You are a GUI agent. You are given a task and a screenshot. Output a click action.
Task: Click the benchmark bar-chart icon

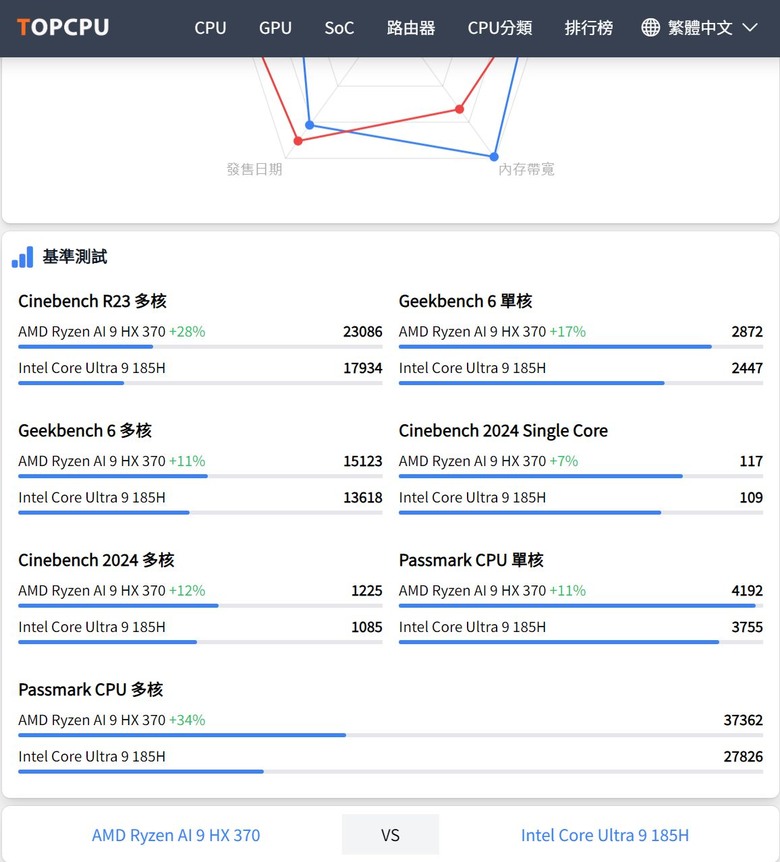click(x=23, y=257)
